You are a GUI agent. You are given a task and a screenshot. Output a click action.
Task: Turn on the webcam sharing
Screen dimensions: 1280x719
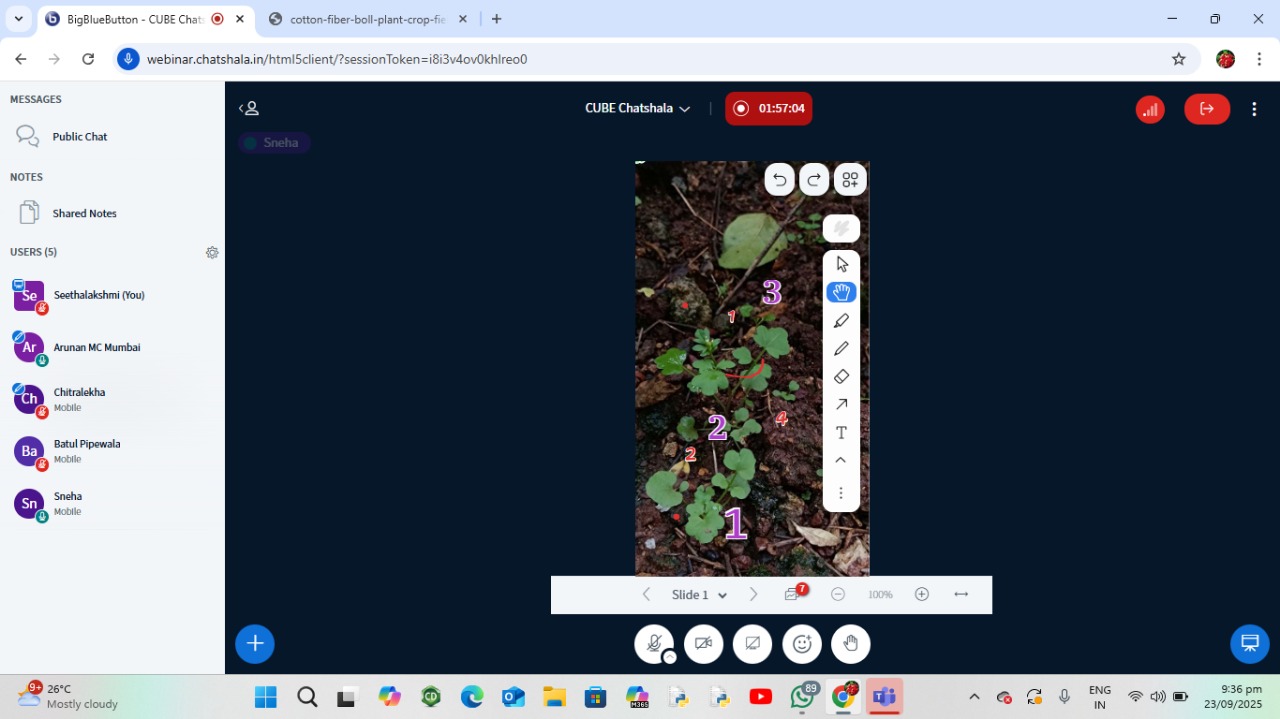point(703,644)
